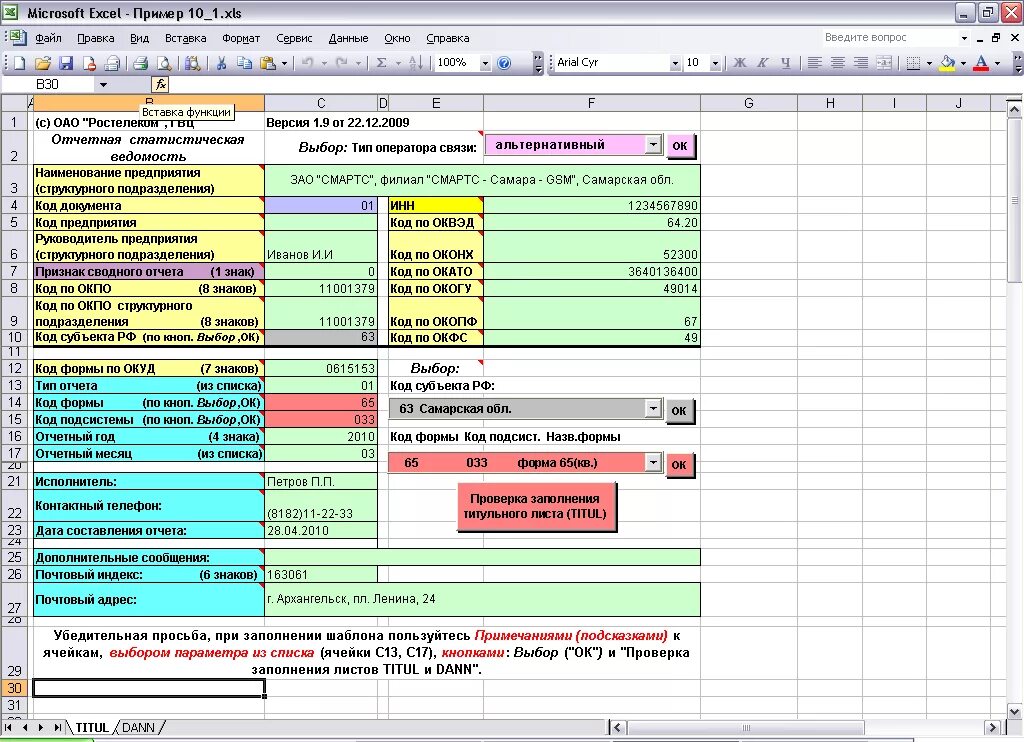Go to the first sheet with tab navigation arrow
This screenshot has width=1024, height=742.
(x=8, y=727)
